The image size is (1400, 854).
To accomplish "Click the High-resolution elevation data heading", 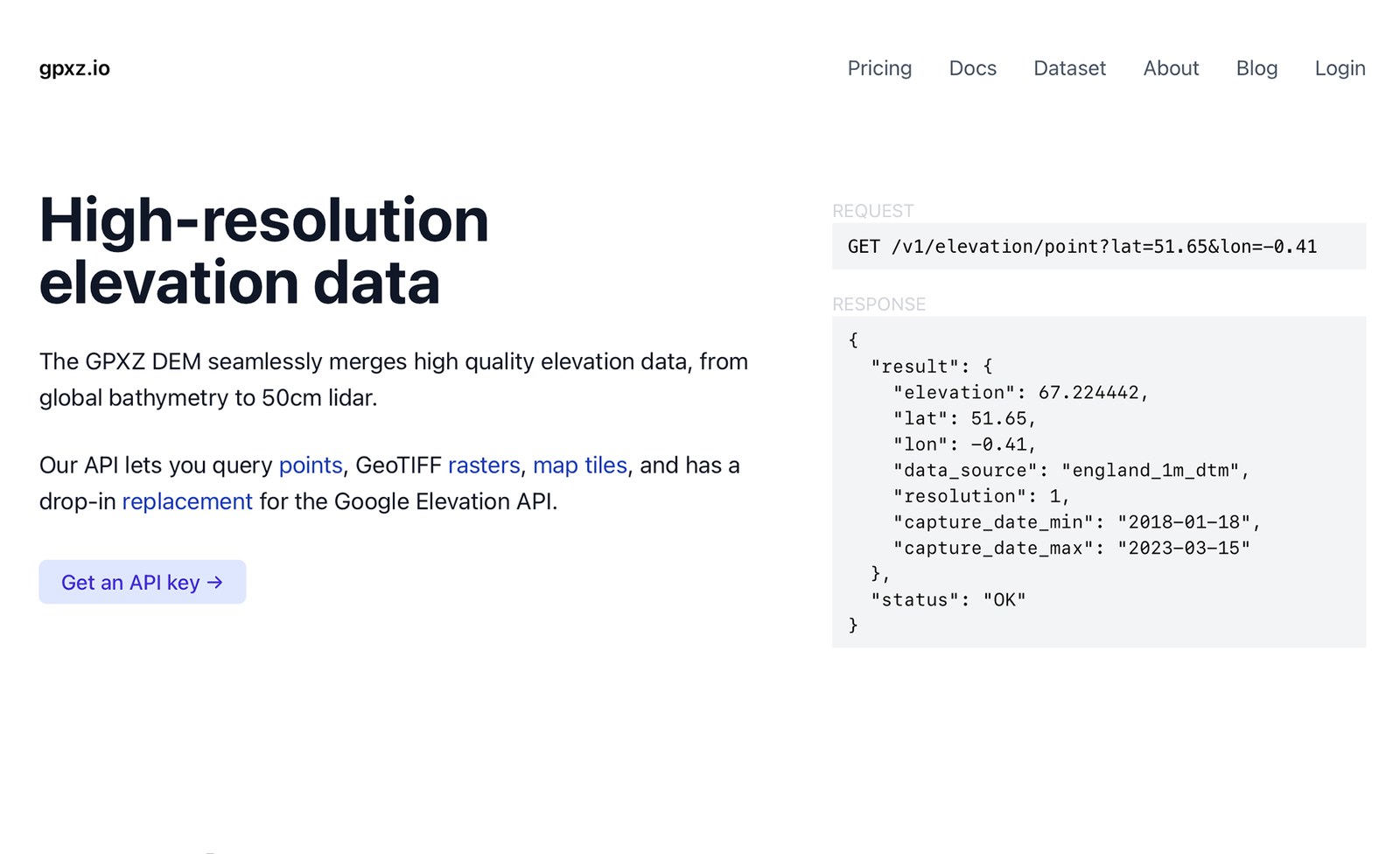I will [263, 250].
